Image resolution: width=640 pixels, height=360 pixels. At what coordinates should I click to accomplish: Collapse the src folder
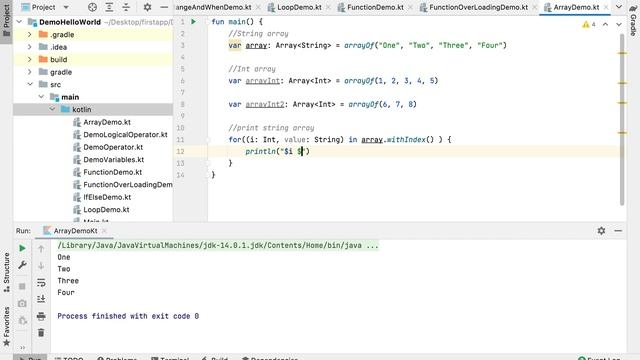coord(30,84)
